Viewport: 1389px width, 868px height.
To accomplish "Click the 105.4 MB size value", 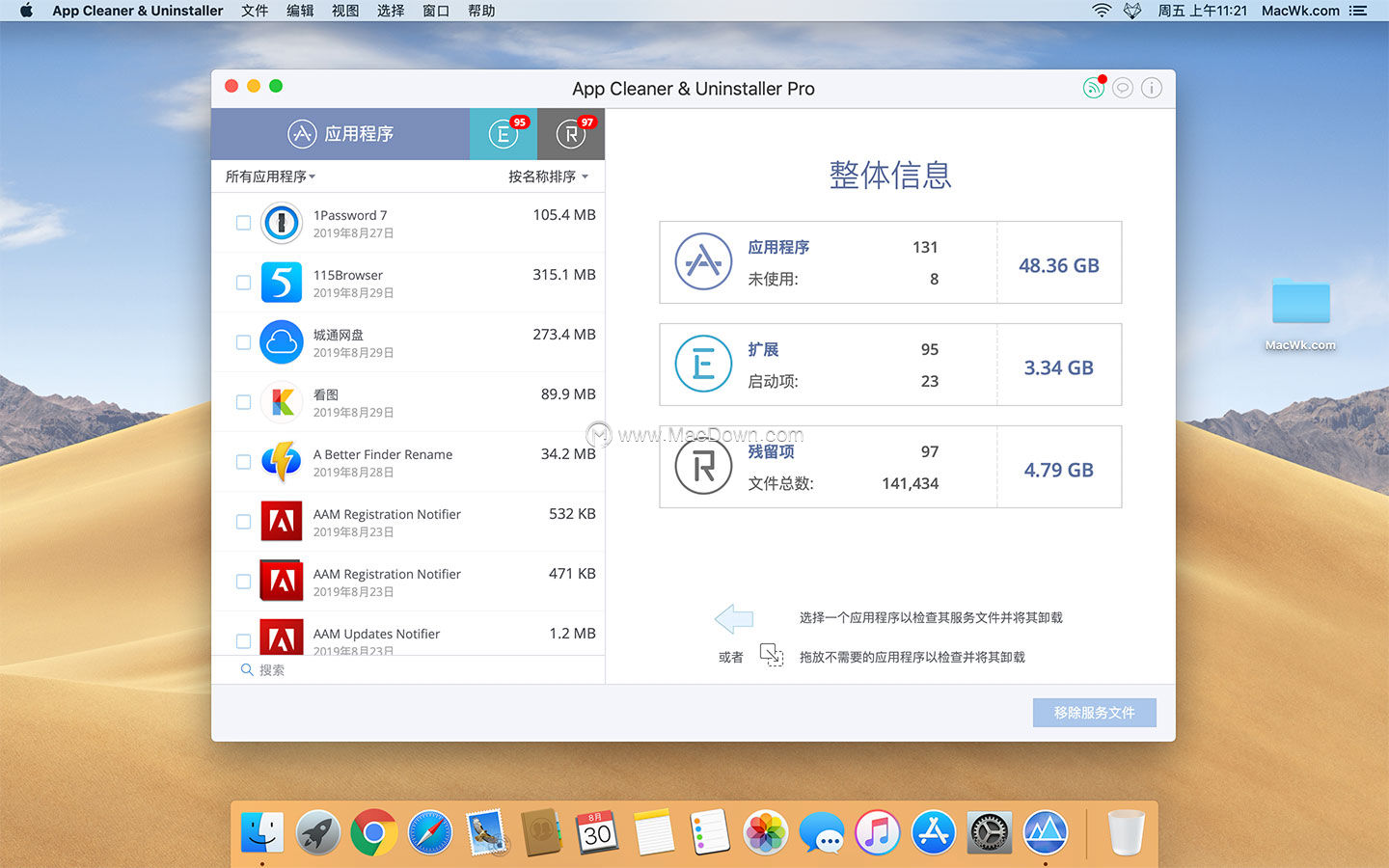I will coord(564,215).
